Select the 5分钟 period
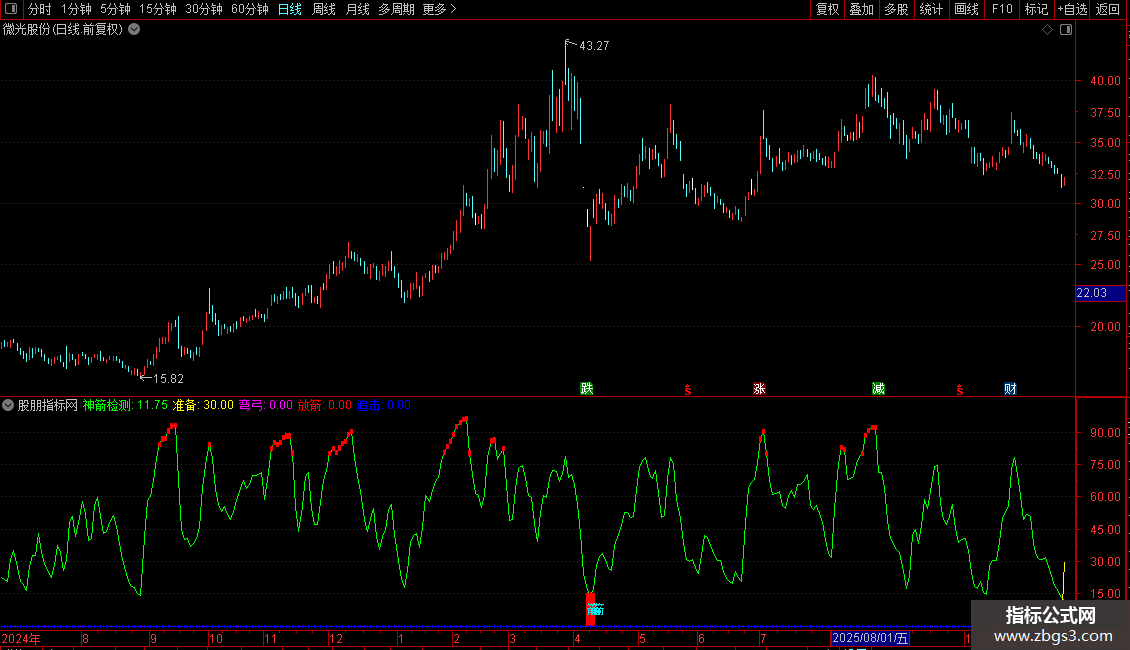Viewport: 1130px width, 650px height. pos(115,9)
